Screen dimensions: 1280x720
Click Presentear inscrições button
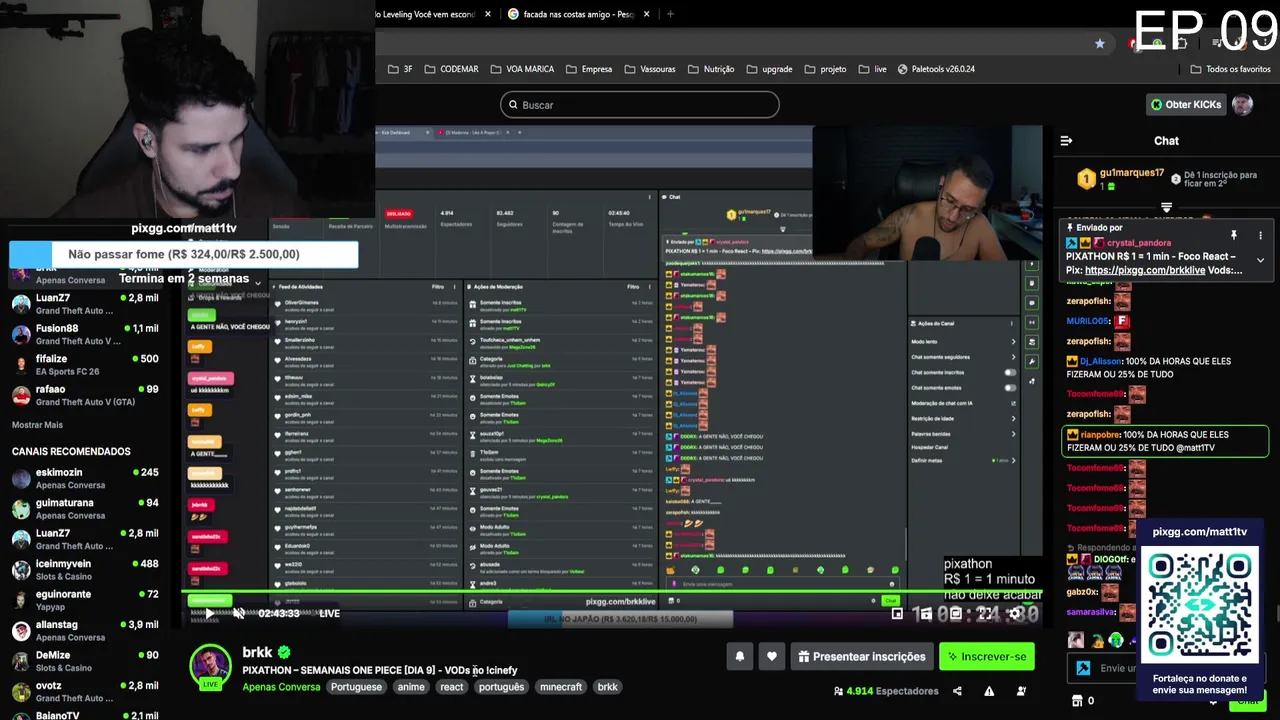point(861,657)
